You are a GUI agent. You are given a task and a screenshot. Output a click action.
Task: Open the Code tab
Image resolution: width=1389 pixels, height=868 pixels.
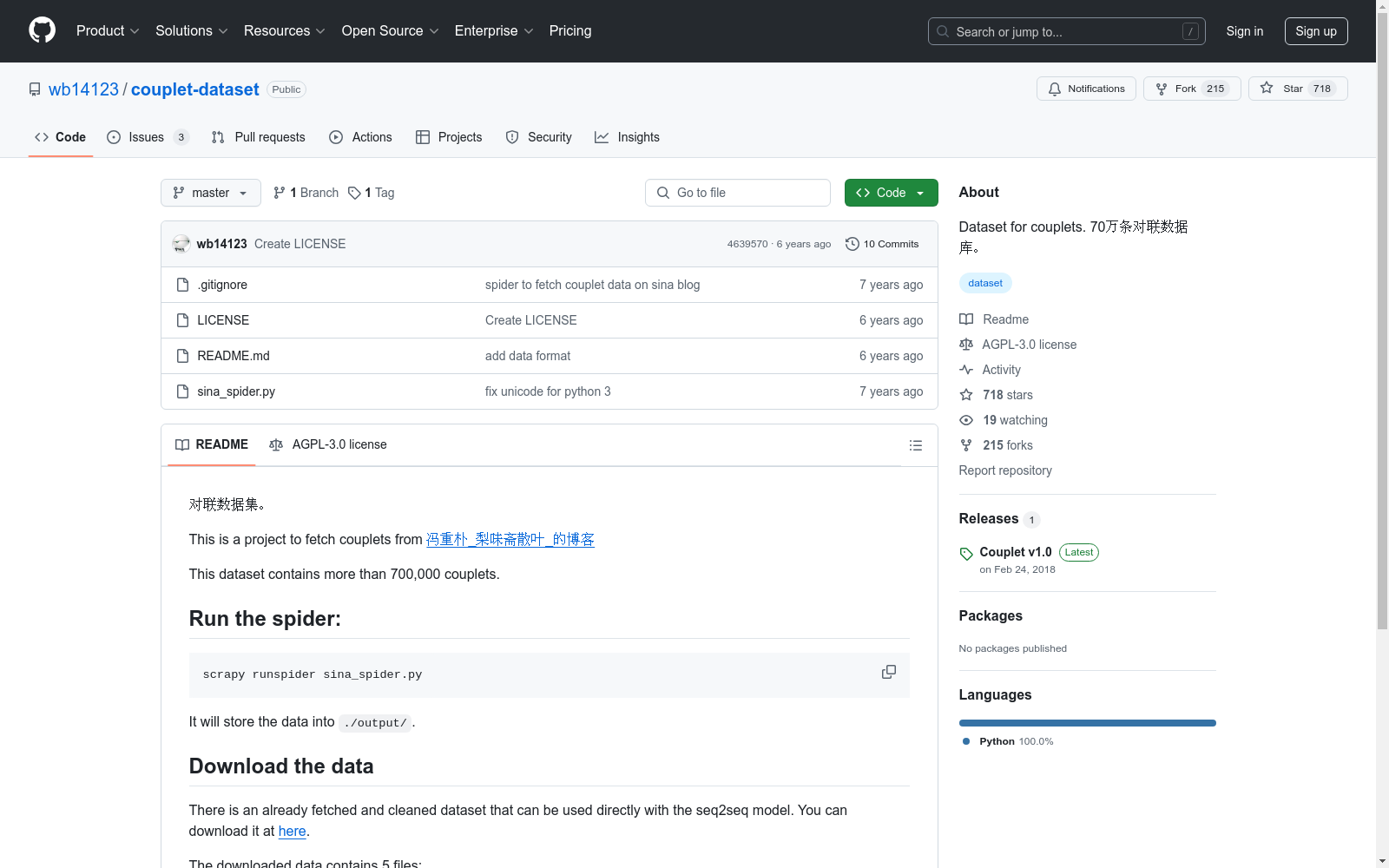61,137
